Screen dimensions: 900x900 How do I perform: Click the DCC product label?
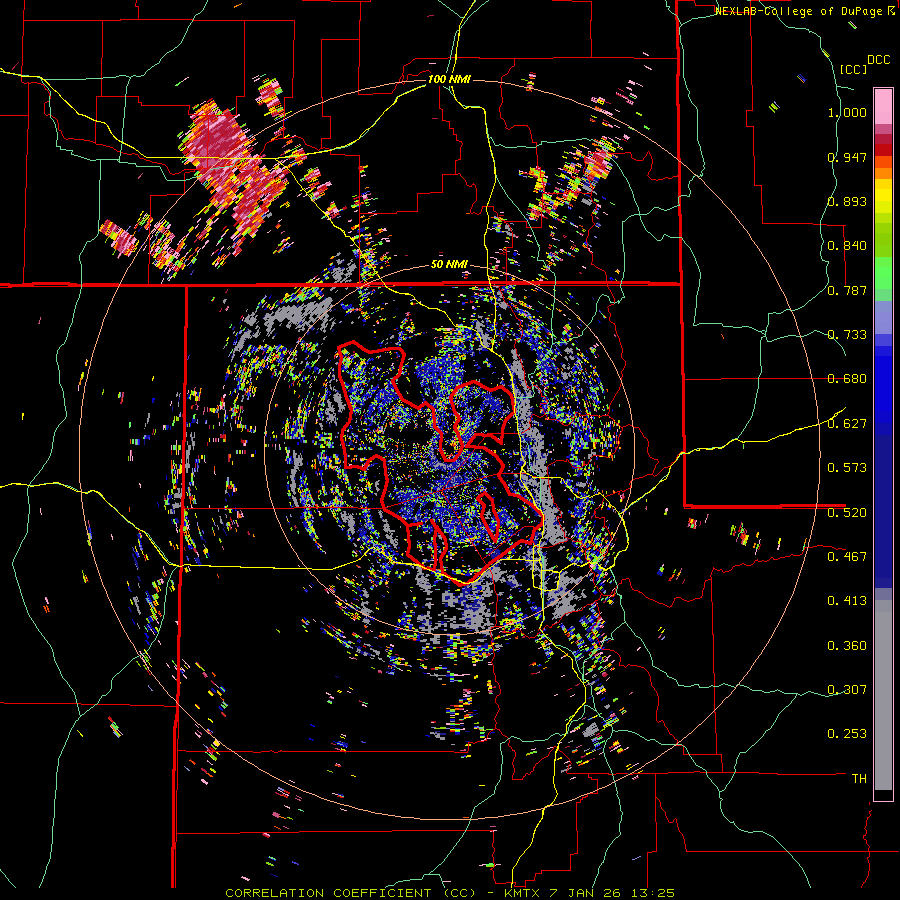click(878, 60)
